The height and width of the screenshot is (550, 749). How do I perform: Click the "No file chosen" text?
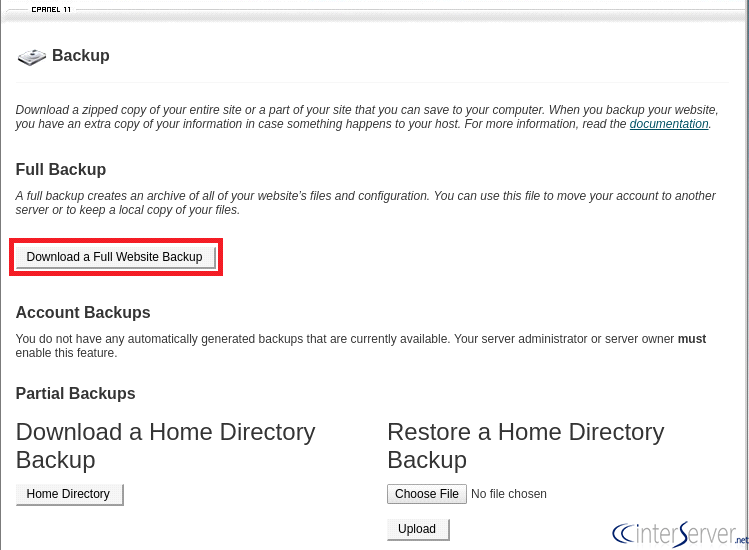[x=509, y=494]
